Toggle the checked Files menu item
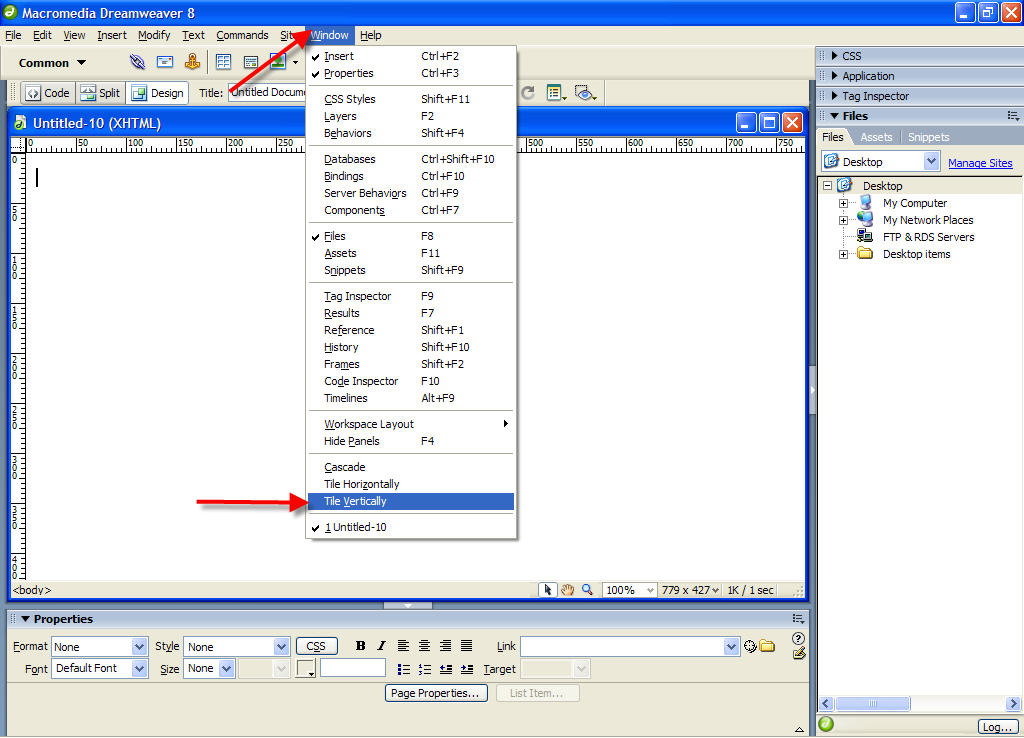The width and height of the screenshot is (1024, 738). click(x=411, y=236)
